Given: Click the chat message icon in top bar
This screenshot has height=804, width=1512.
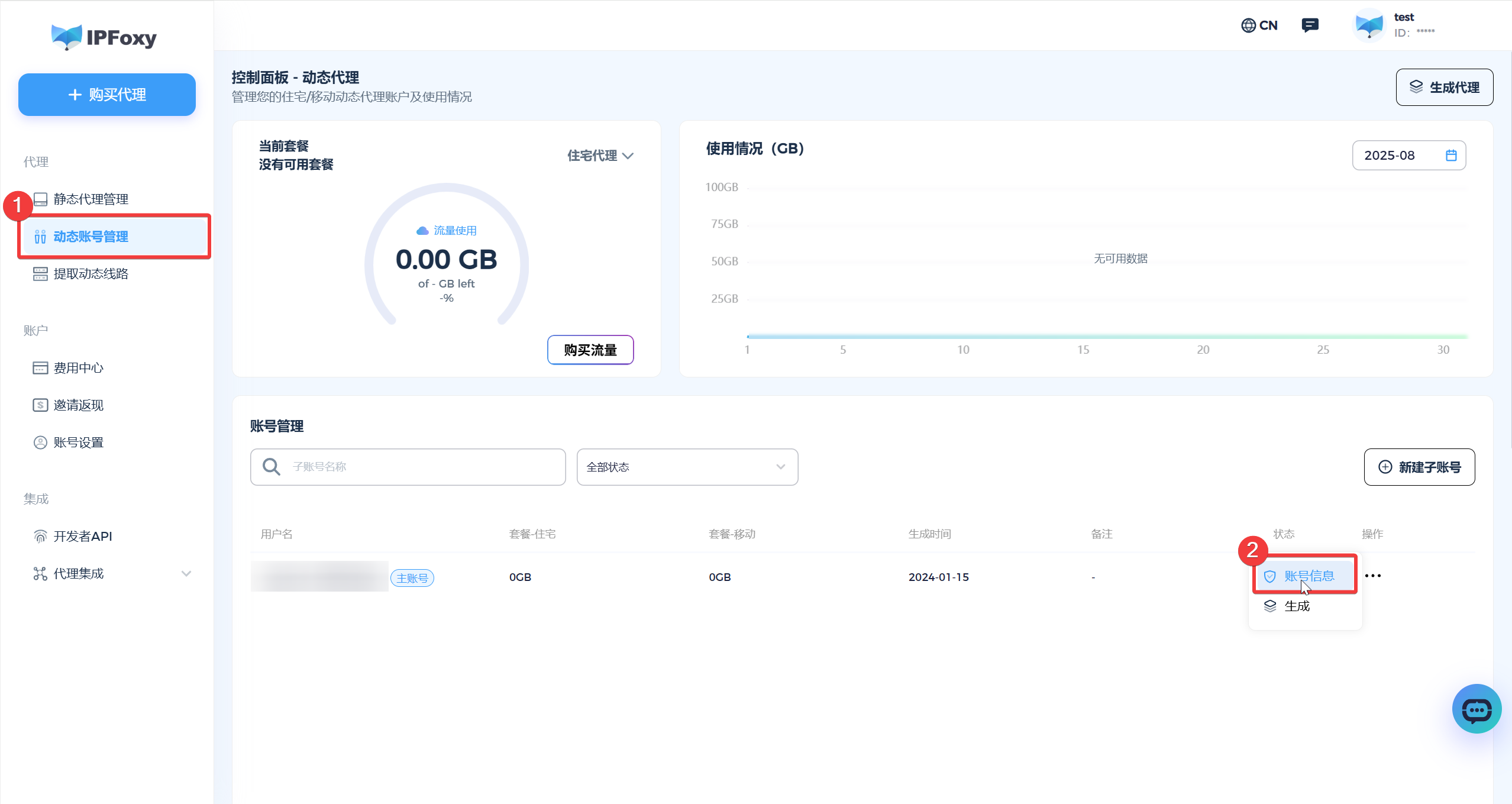Looking at the screenshot, I should tap(1310, 25).
